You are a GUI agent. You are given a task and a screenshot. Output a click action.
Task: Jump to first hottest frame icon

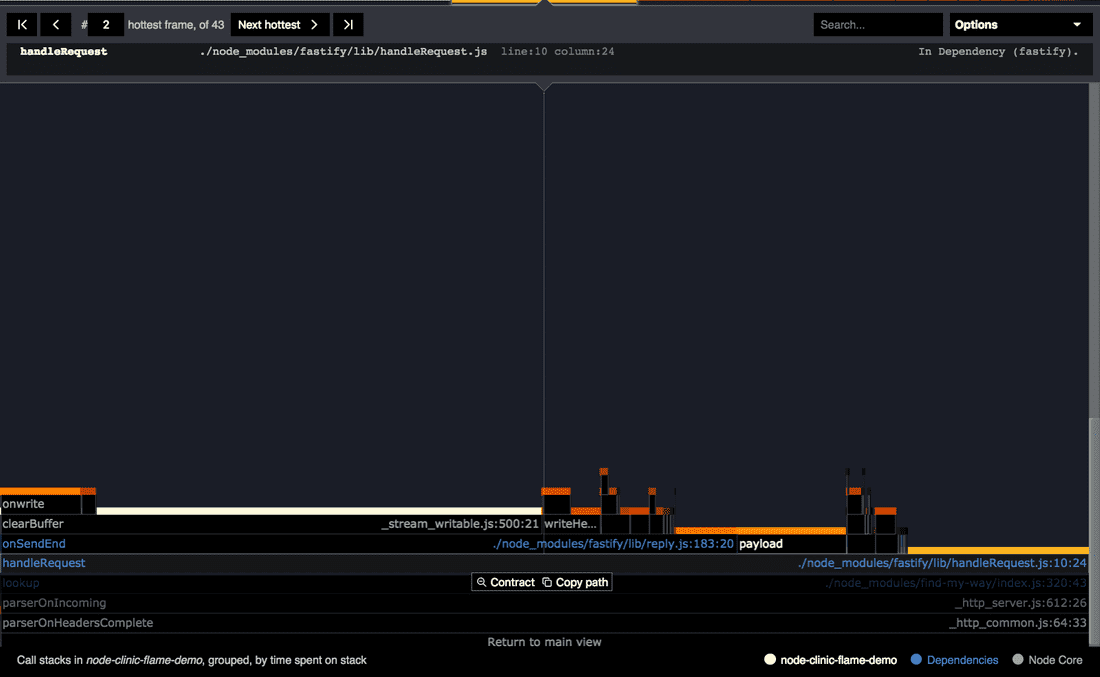[21, 24]
